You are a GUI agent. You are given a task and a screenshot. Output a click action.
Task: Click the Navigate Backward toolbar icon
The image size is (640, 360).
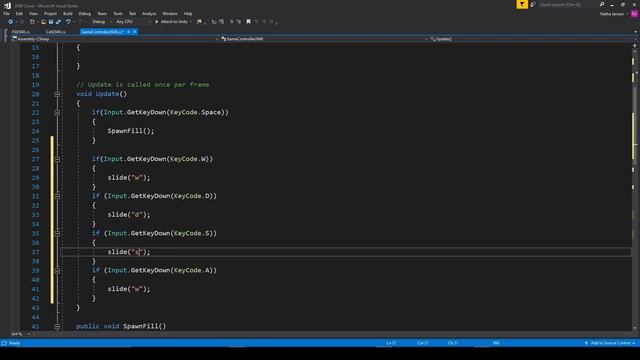11,22
